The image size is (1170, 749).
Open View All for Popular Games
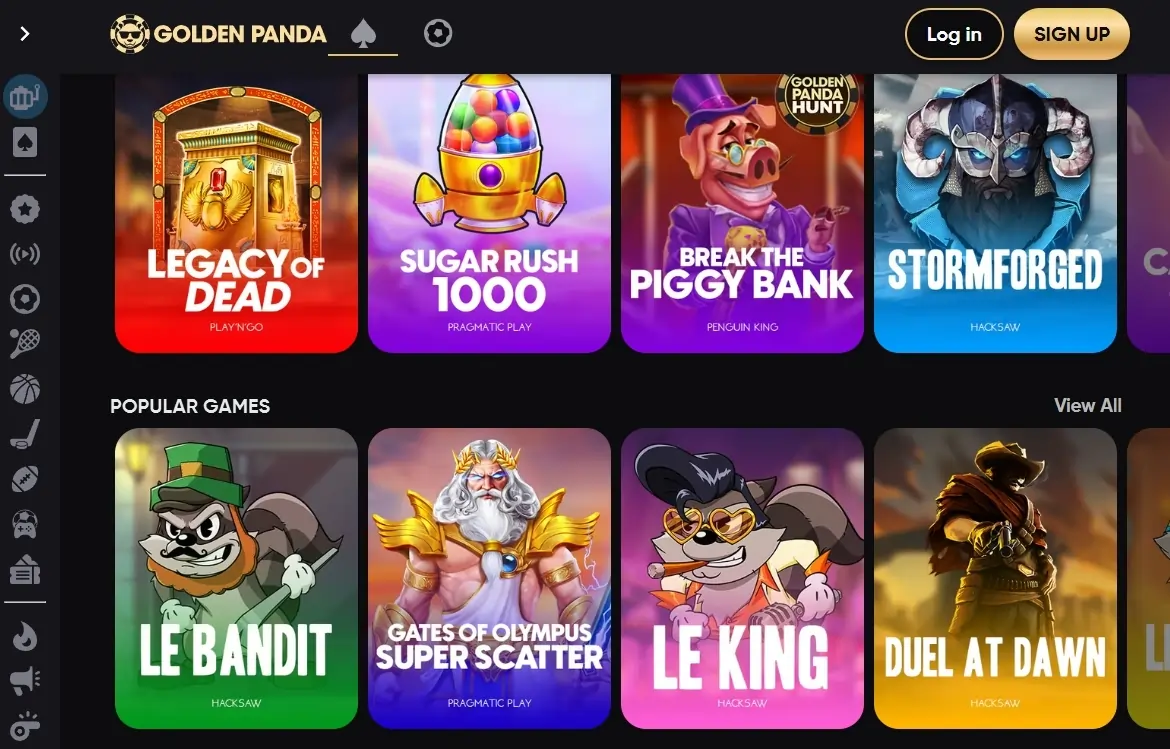pos(1087,405)
